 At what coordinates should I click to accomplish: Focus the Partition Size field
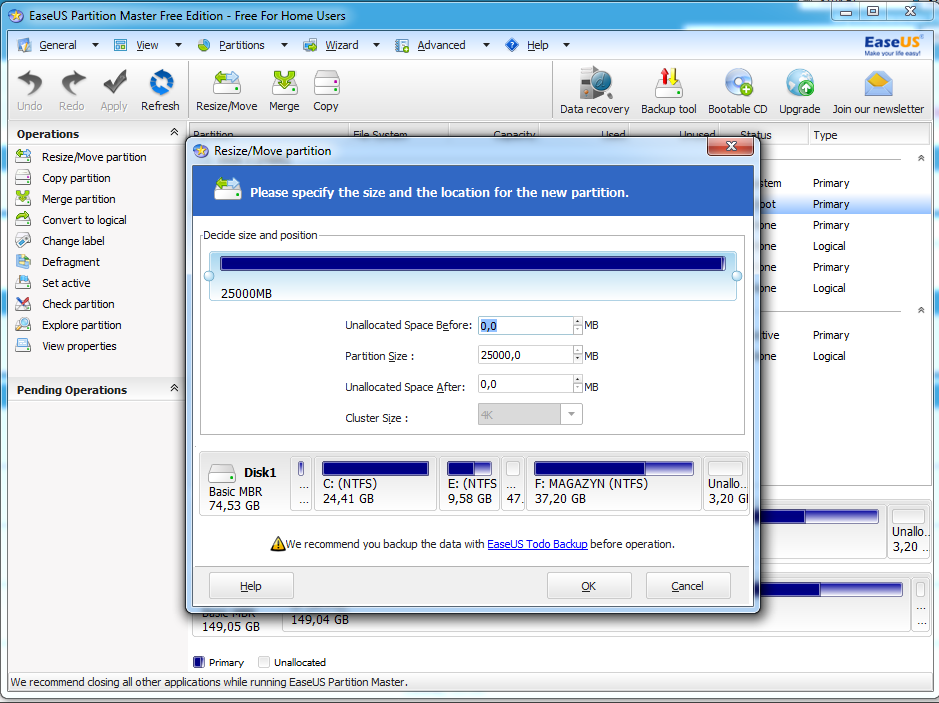point(525,355)
